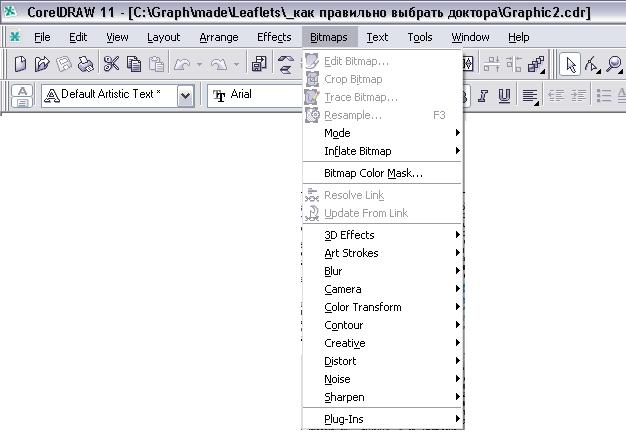
Task: Expand the Distort submenu
Action: [382, 361]
